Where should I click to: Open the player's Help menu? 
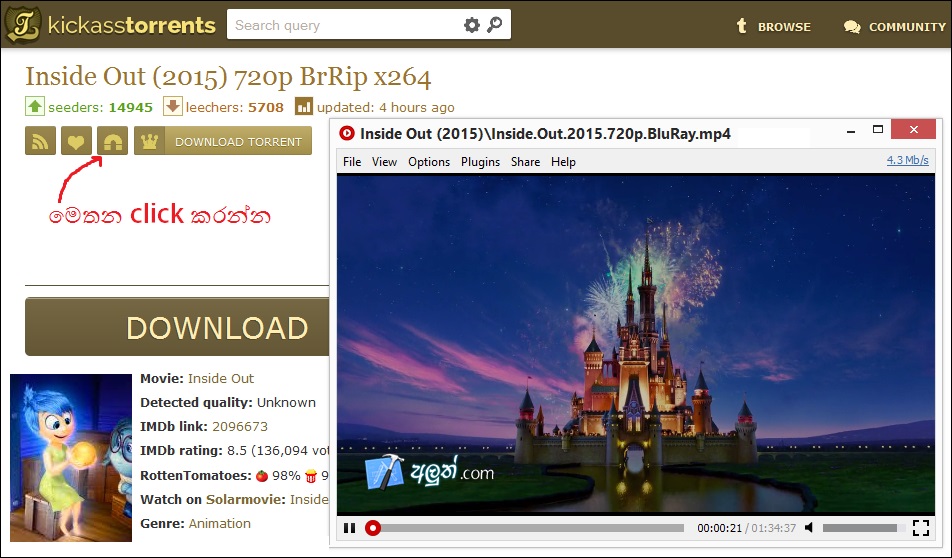563,162
